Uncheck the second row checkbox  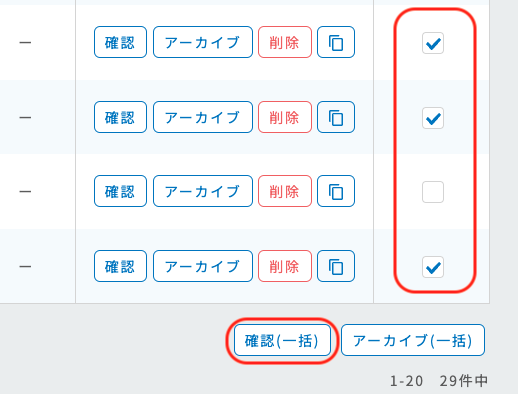pyautogui.click(x=433, y=118)
